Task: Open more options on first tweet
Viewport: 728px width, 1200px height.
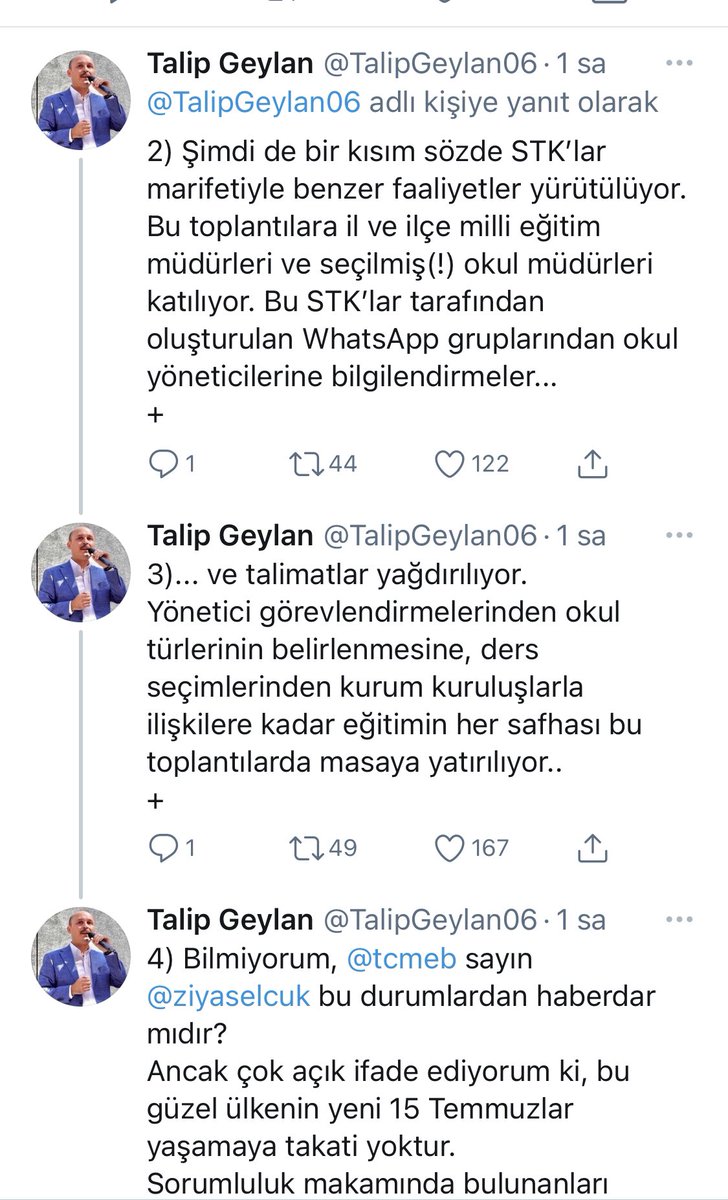Action: tap(679, 63)
